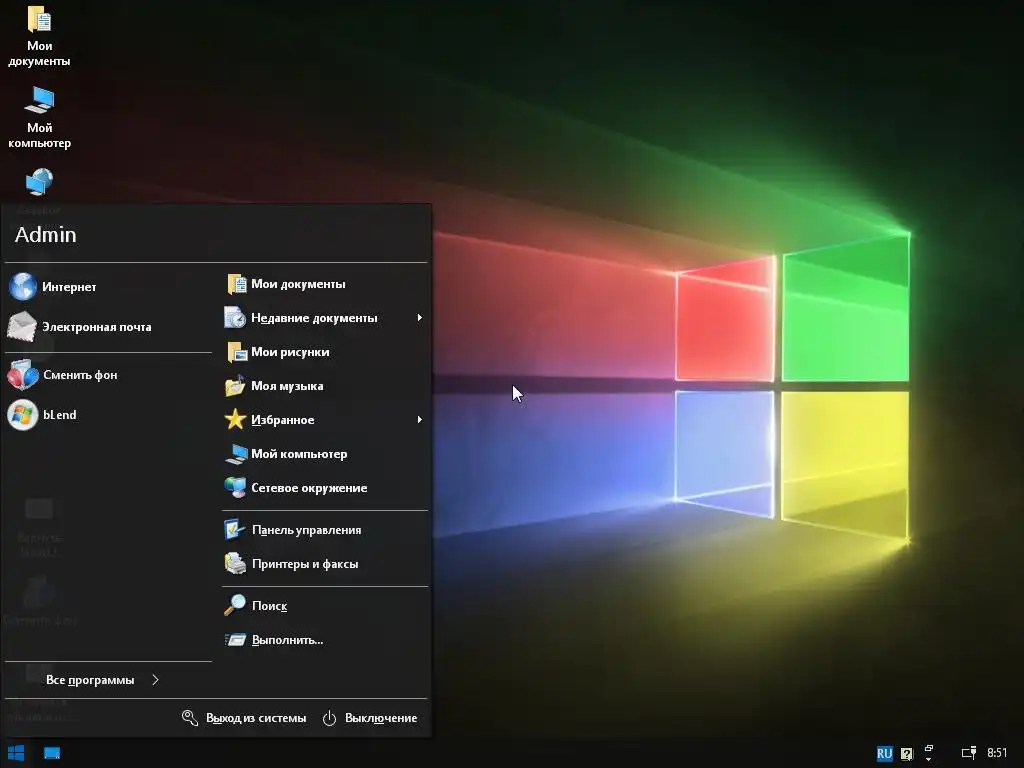Open language bar options small arrow

(x=929, y=760)
